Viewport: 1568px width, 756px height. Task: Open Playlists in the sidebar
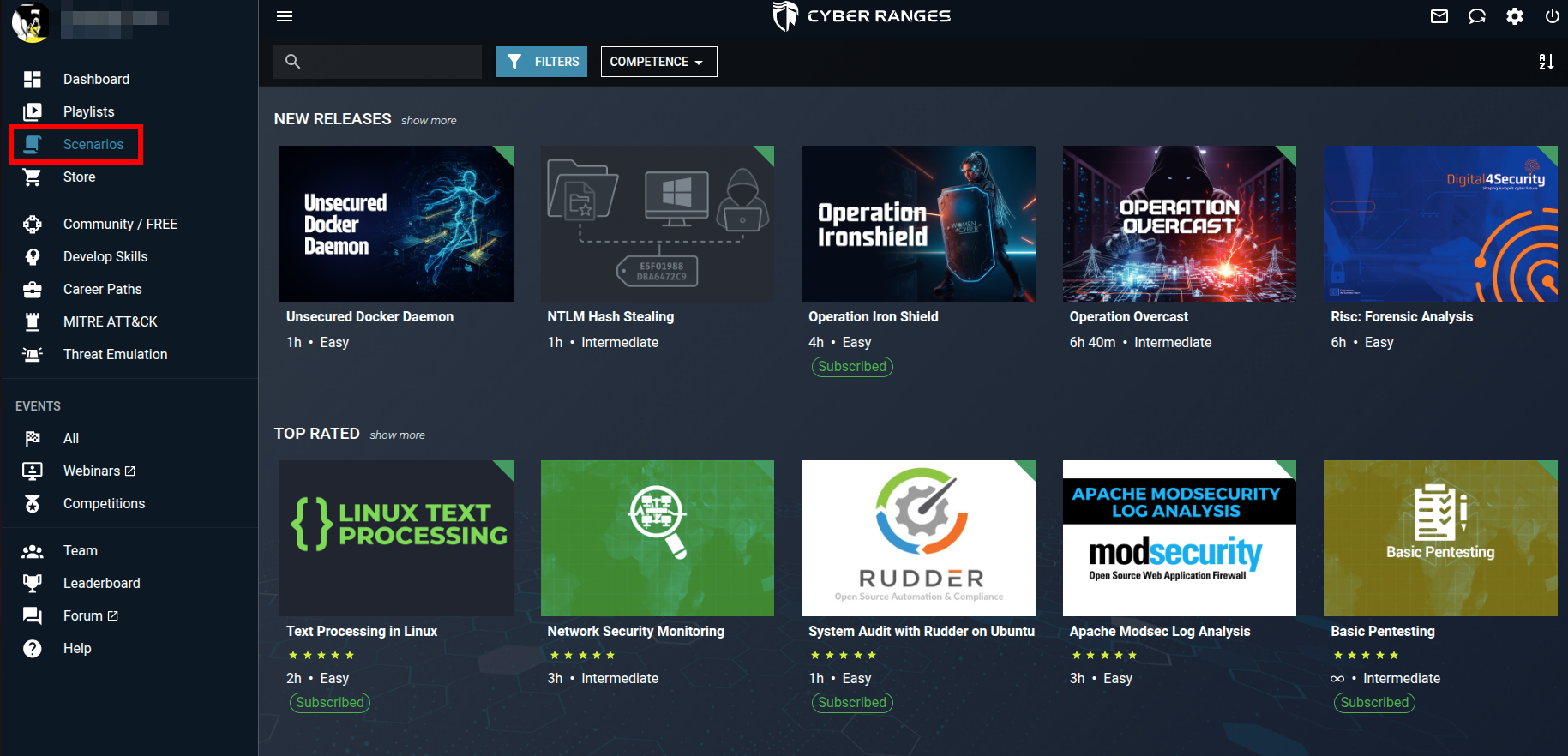[x=88, y=111]
